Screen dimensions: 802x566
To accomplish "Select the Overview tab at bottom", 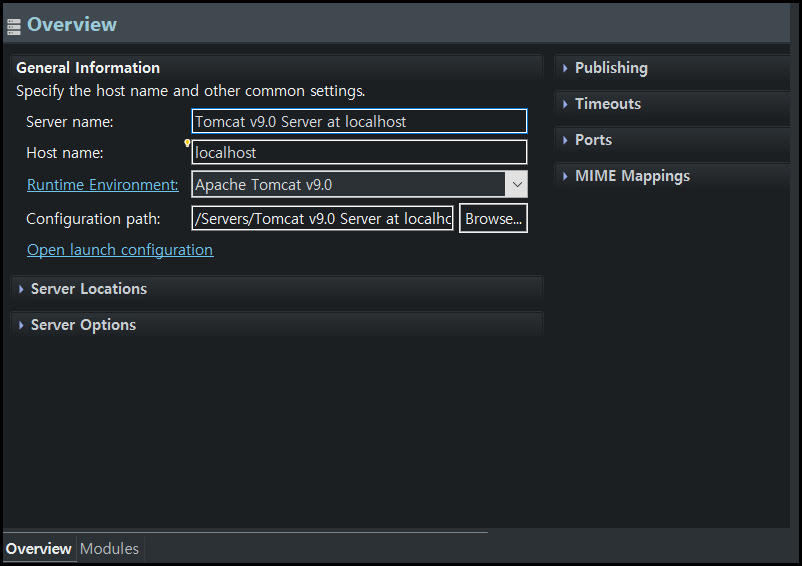I will pos(39,549).
